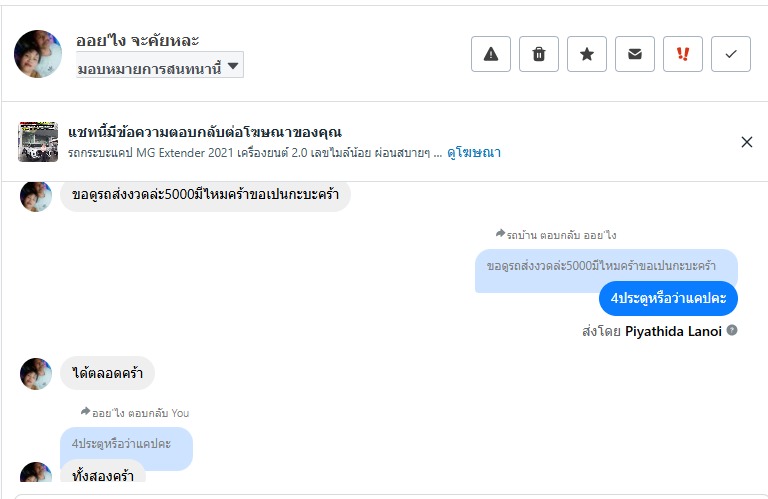Delete conversation using the trash icon
This screenshot has width=768, height=499.
click(539, 54)
